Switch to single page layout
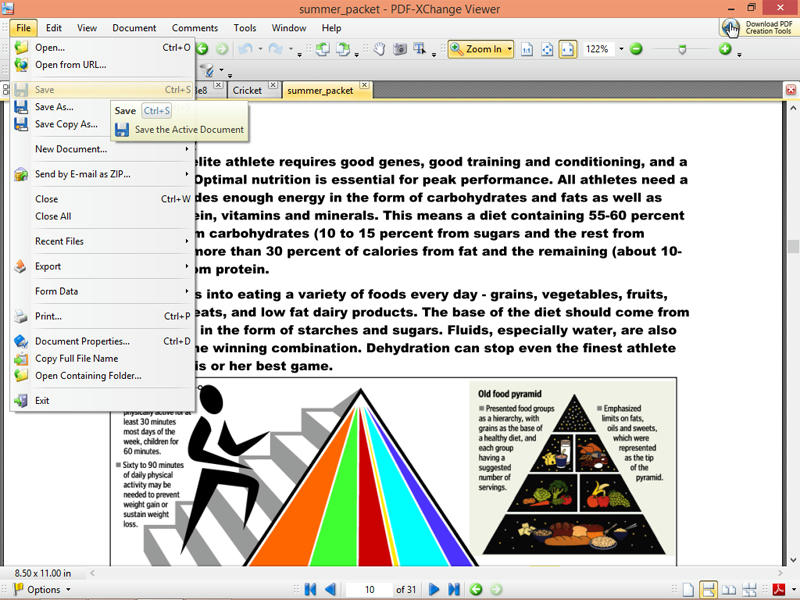The image size is (800, 600). coord(688,589)
